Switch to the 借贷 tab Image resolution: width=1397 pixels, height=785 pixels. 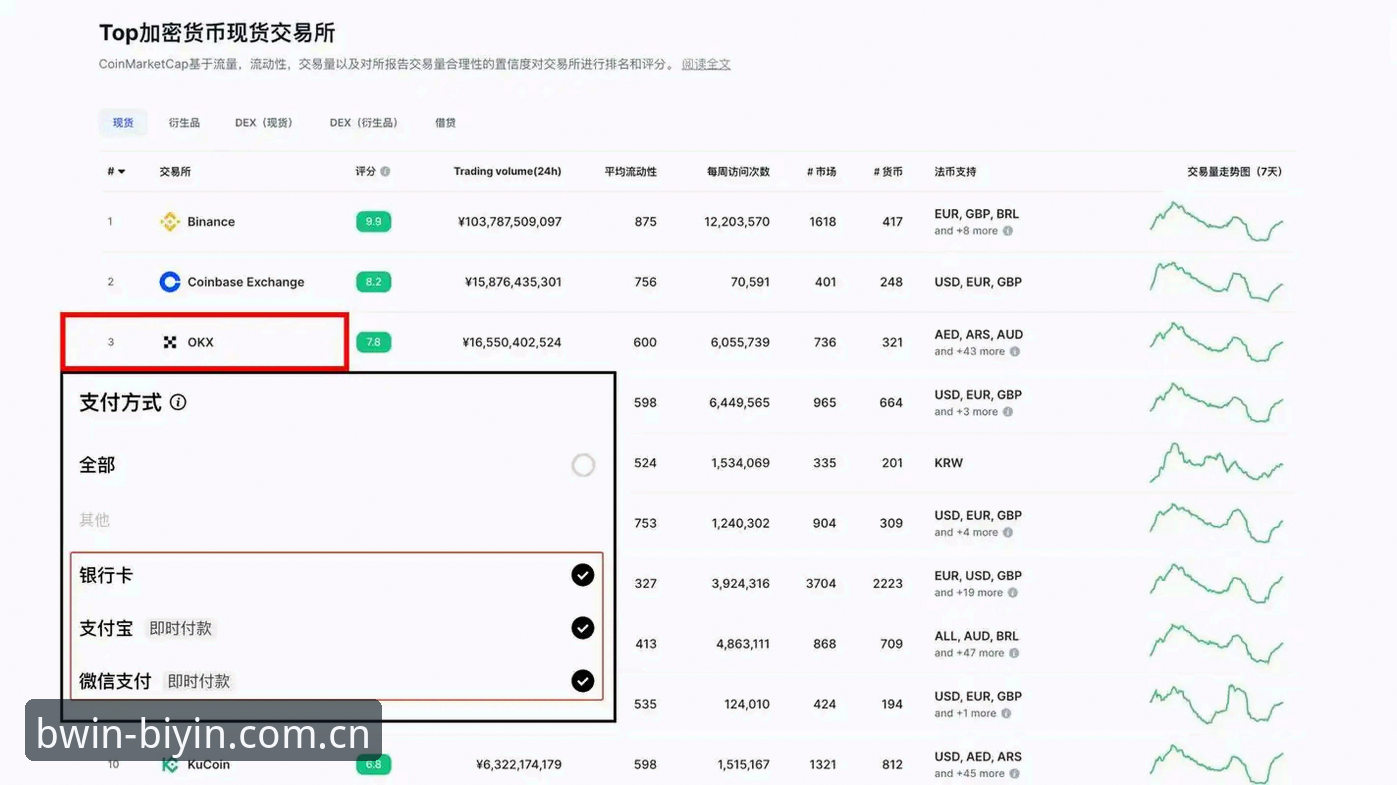[x=445, y=123]
